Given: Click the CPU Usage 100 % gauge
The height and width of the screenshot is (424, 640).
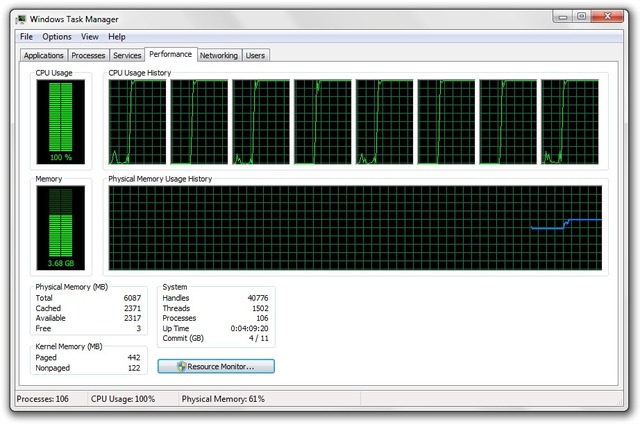Looking at the screenshot, I should [61, 122].
